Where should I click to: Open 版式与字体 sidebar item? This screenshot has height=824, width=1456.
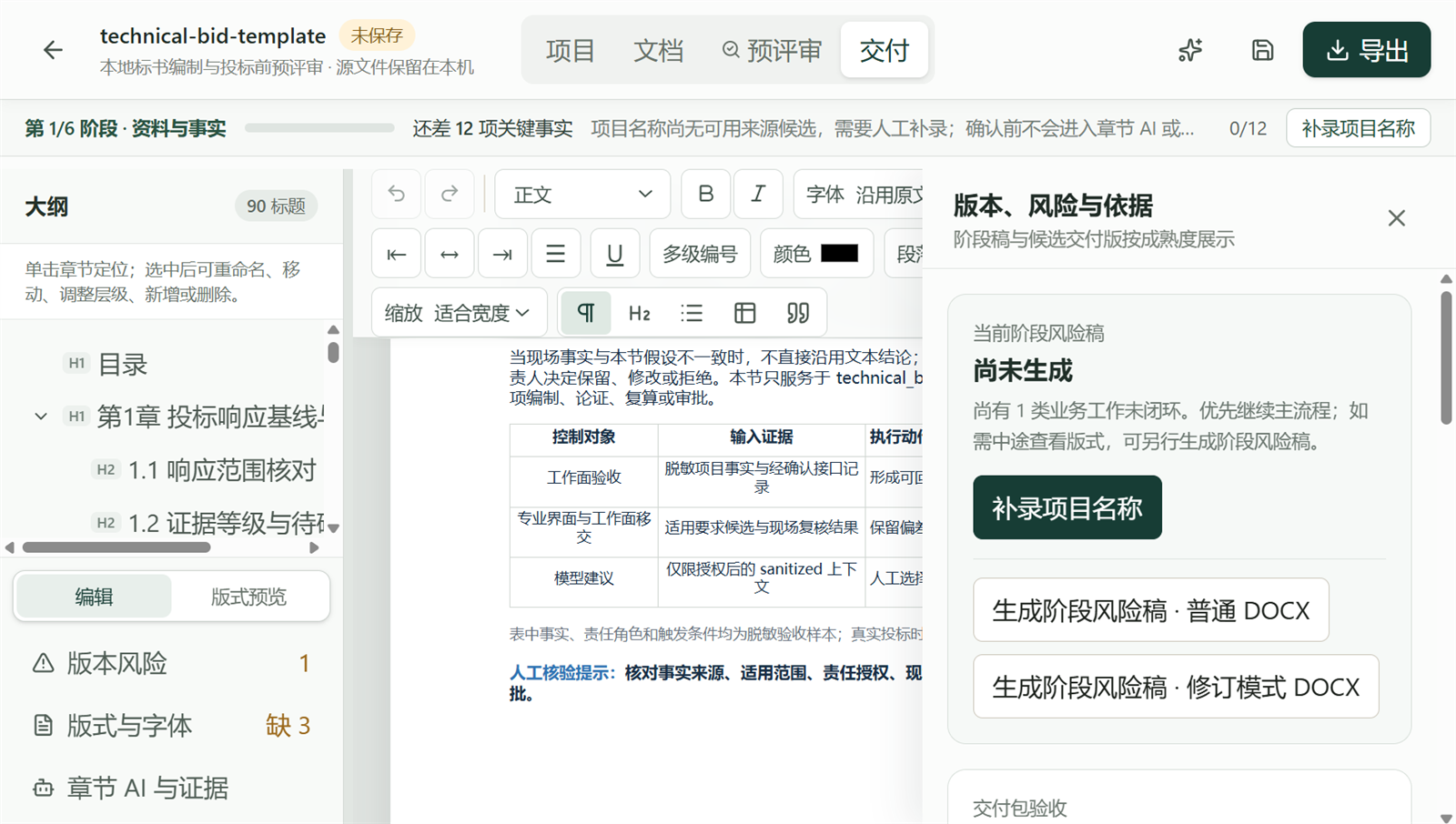pos(171,726)
